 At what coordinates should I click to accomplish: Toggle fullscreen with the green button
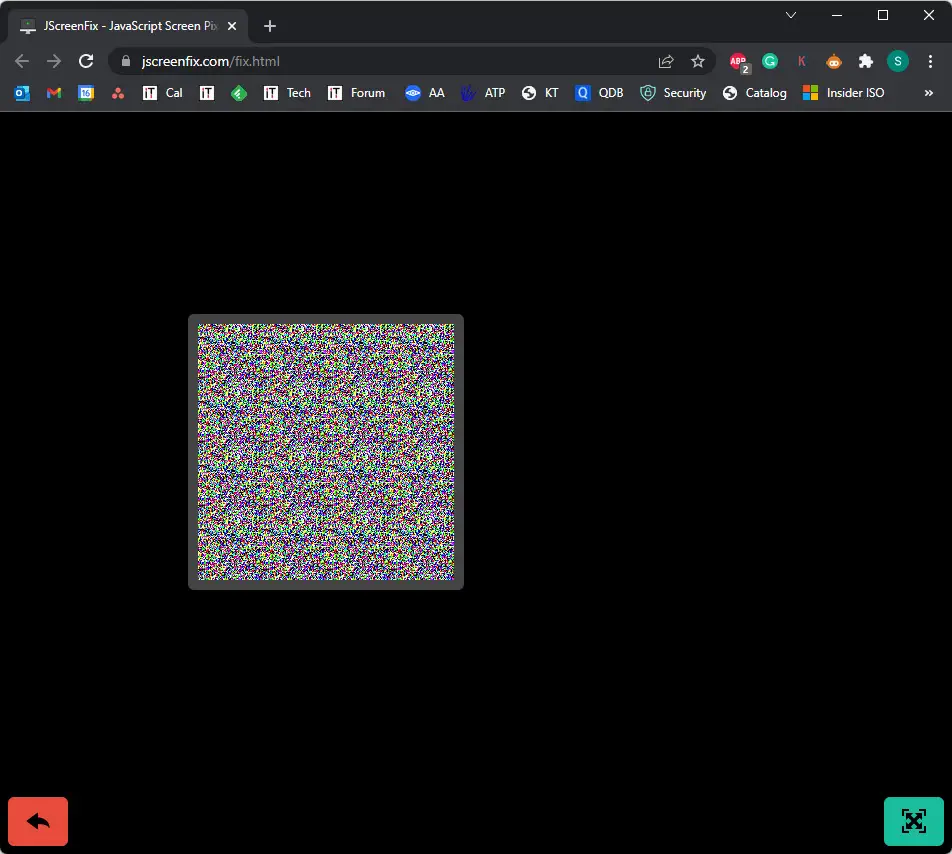913,821
